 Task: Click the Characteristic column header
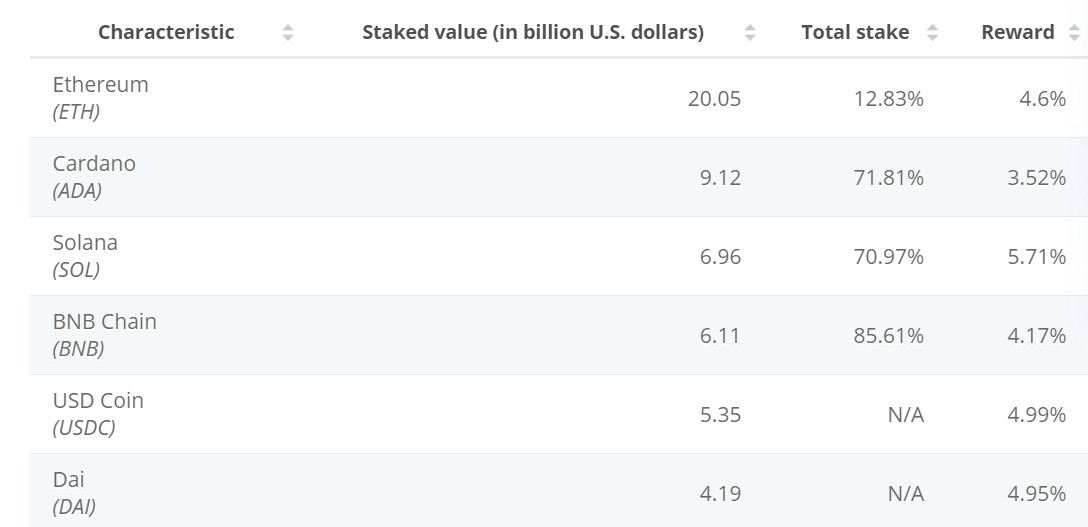[166, 33]
